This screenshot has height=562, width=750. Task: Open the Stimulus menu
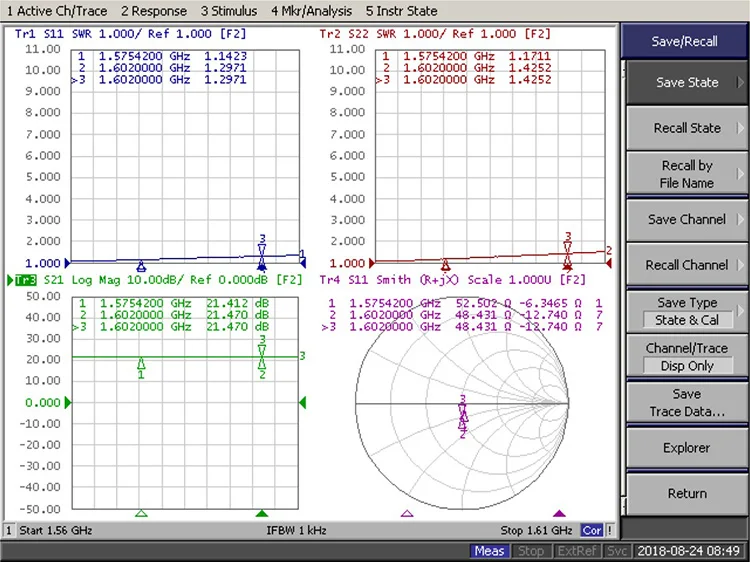pos(229,11)
